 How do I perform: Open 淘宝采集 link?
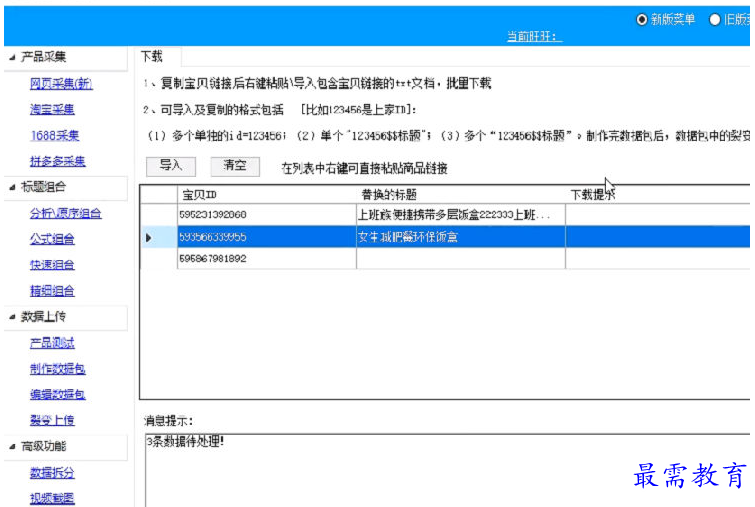pos(52,109)
